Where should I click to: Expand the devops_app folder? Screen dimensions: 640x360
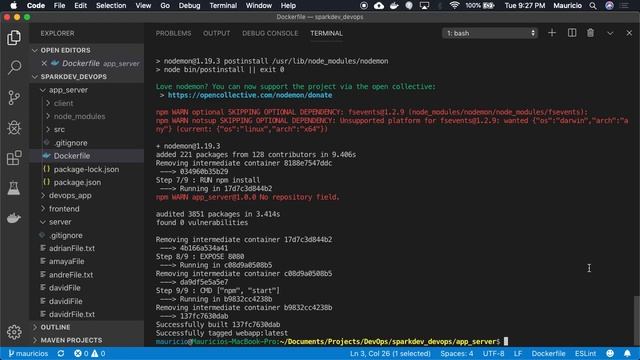(70, 196)
